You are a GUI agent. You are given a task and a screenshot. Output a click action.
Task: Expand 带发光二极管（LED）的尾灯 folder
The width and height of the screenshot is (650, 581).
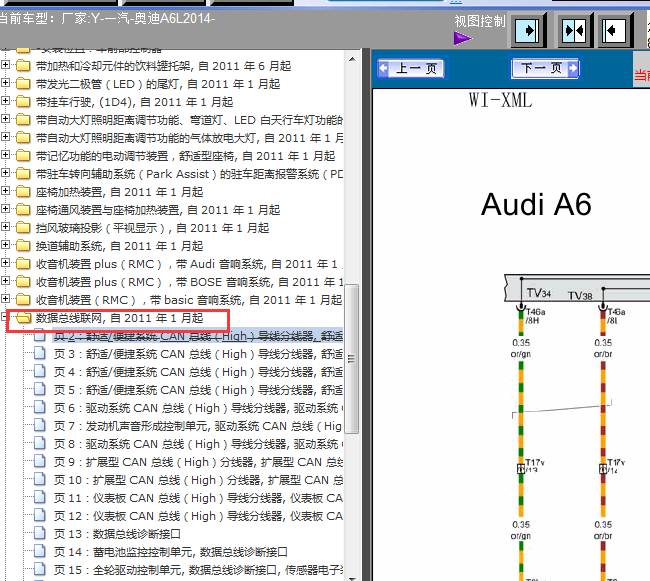(x=5, y=83)
